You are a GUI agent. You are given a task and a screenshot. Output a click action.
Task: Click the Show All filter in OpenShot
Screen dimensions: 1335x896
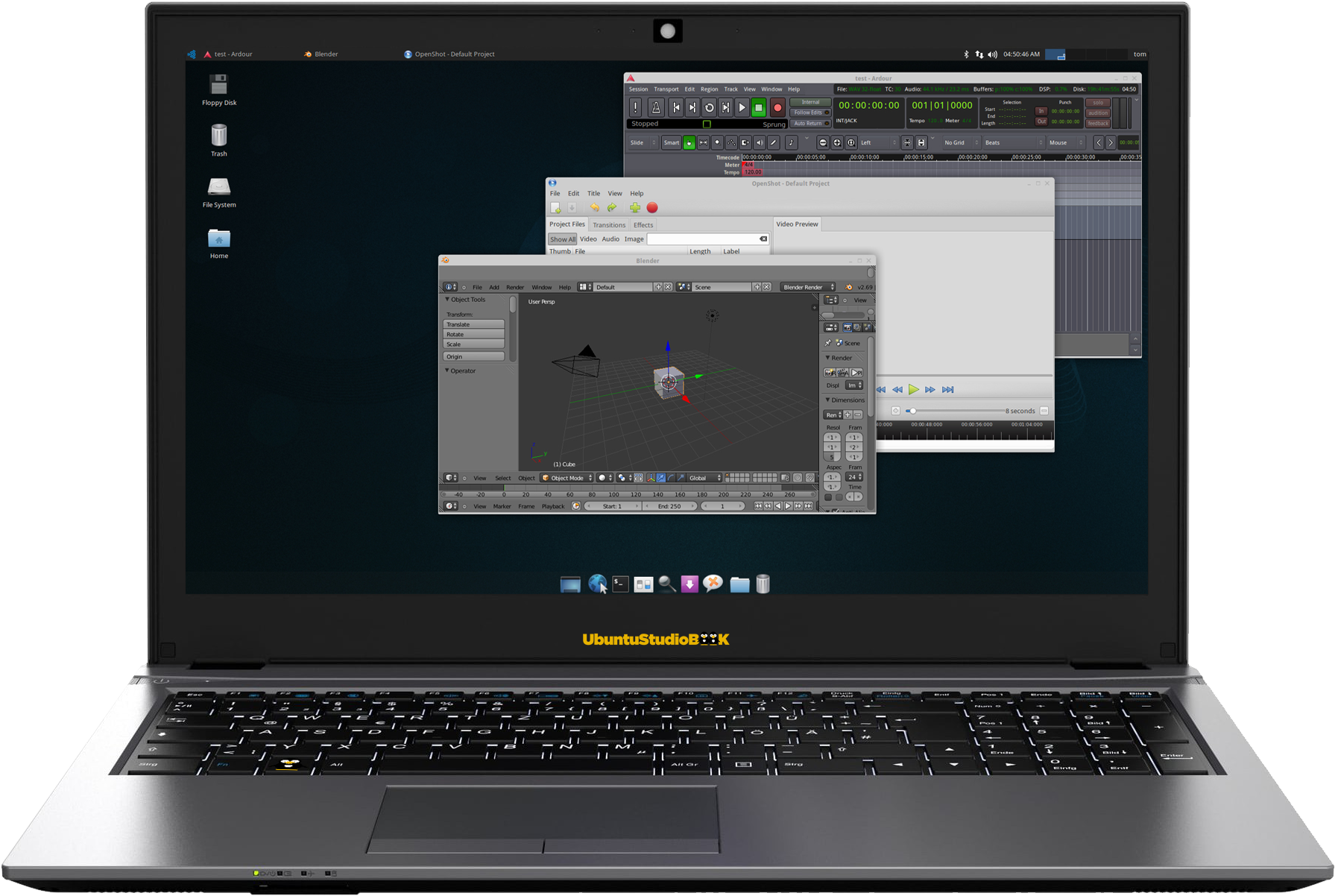tap(563, 239)
